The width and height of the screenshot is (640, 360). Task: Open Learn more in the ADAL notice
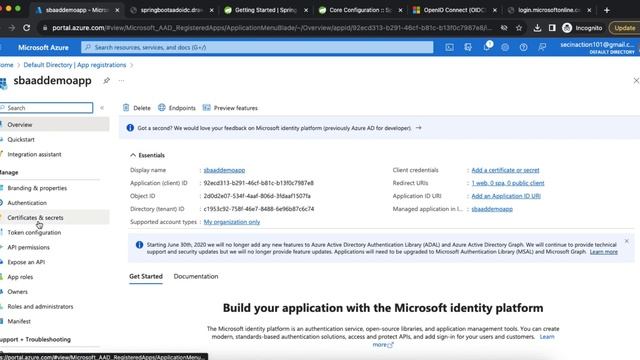pyautogui.click(x=603, y=252)
